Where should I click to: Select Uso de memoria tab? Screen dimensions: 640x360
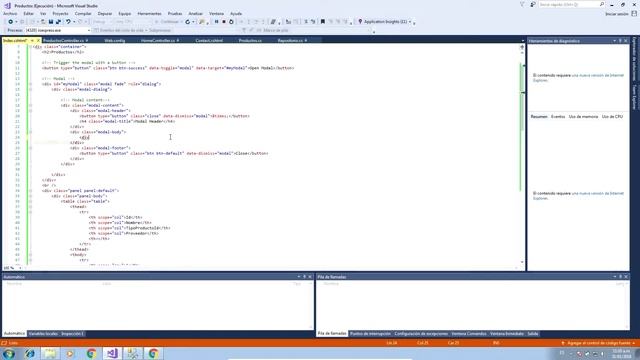[x=583, y=117]
